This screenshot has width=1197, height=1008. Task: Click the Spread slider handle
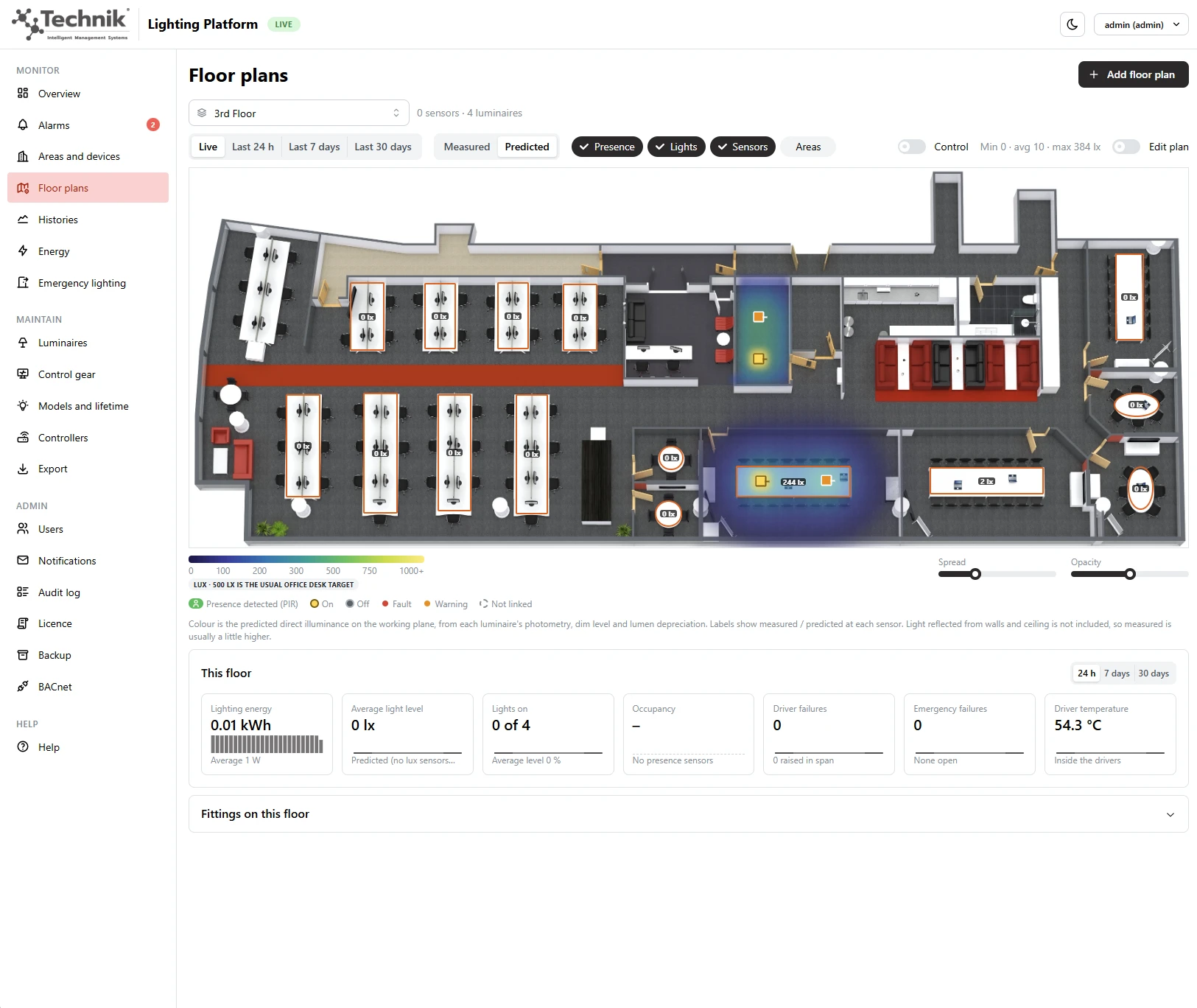pos(975,574)
